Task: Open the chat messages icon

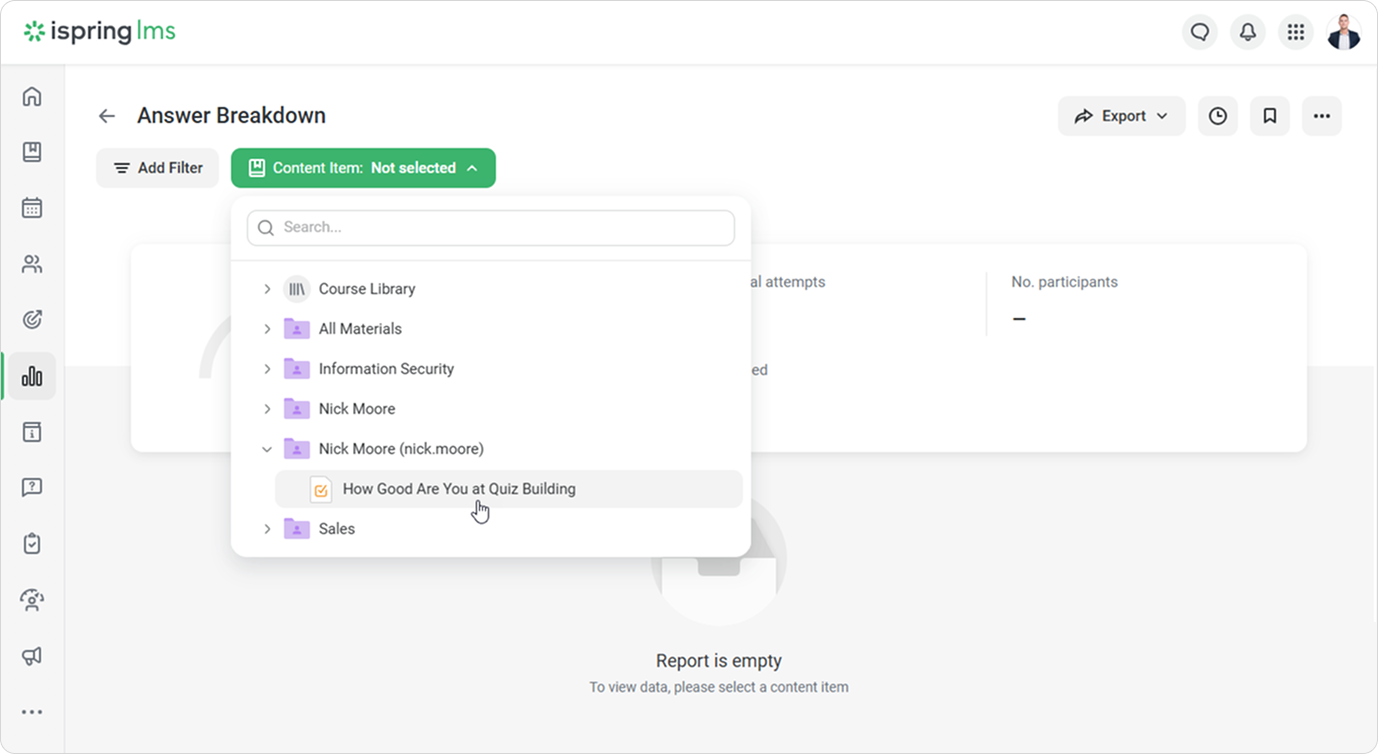Action: click(1199, 32)
